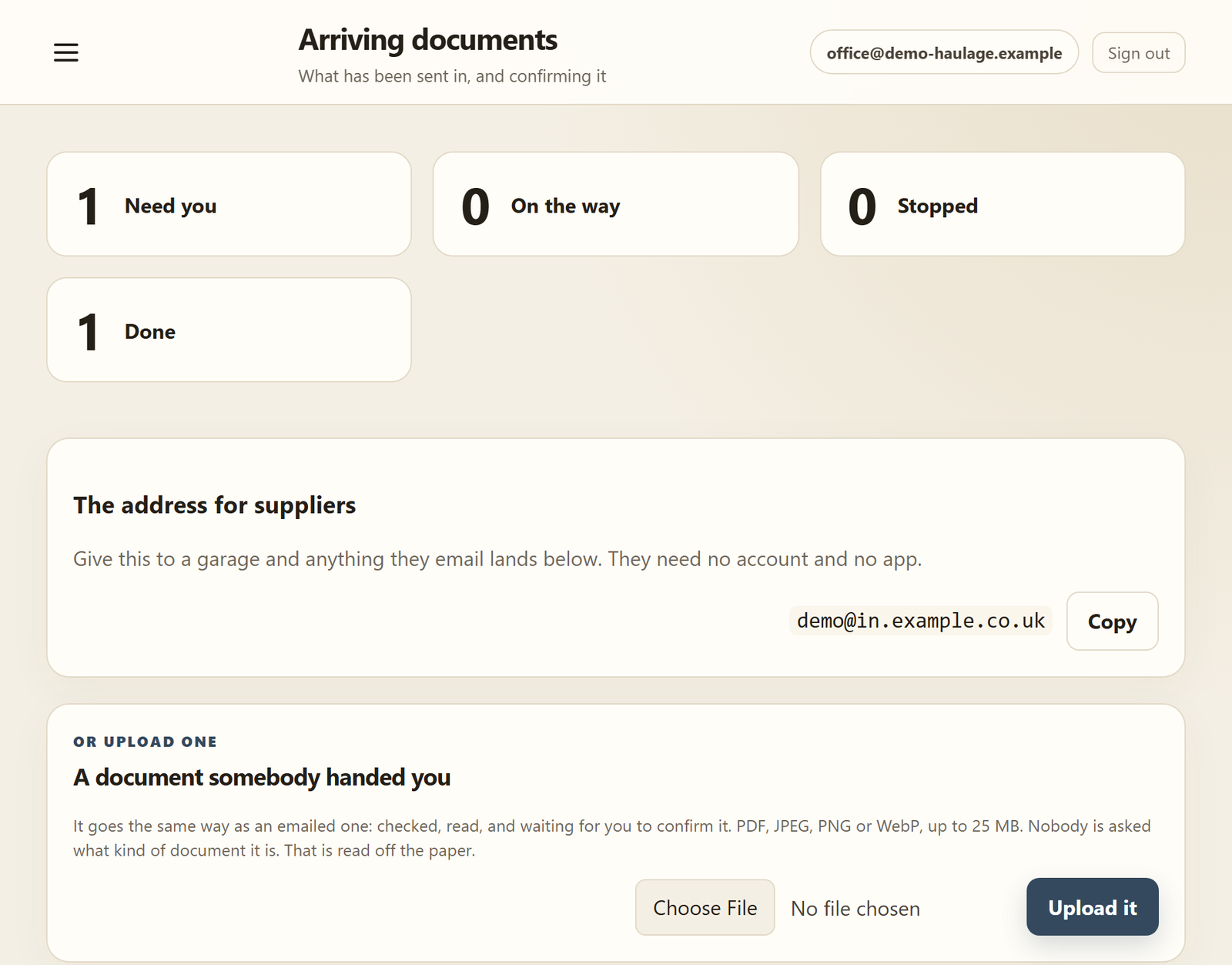Click the subtitle What has been sent in
This screenshot has height=965, width=1232.
tap(452, 76)
